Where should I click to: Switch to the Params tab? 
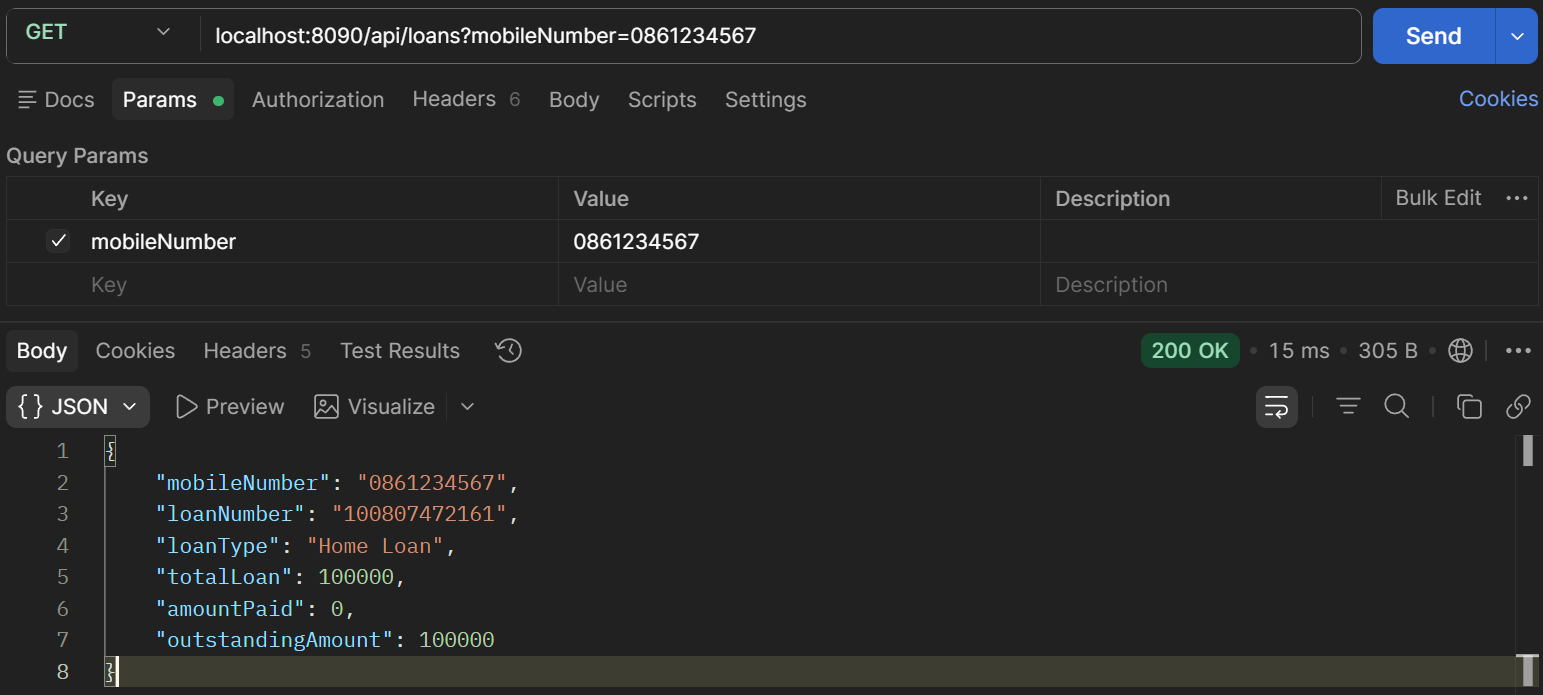(x=172, y=100)
